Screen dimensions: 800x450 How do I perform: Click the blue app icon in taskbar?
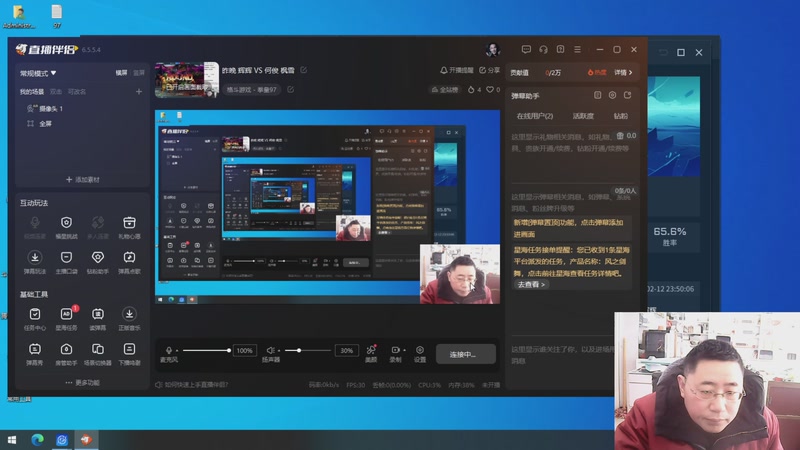coord(62,440)
